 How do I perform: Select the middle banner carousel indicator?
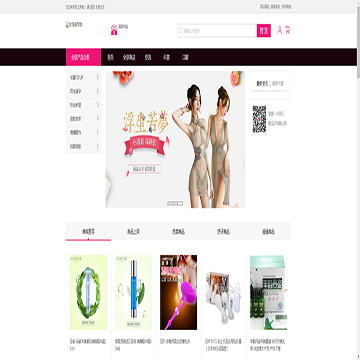(175, 203)
